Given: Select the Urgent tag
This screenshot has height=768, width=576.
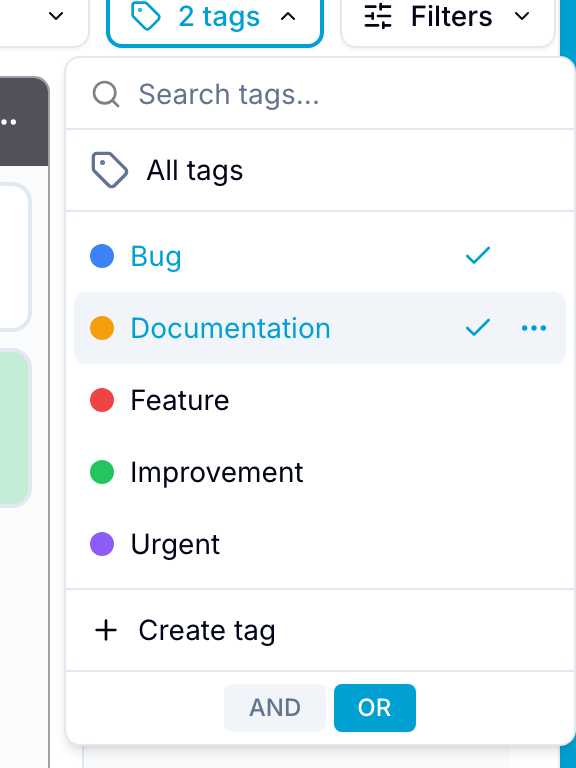Looking at the screenshot, I should point(320,544).
